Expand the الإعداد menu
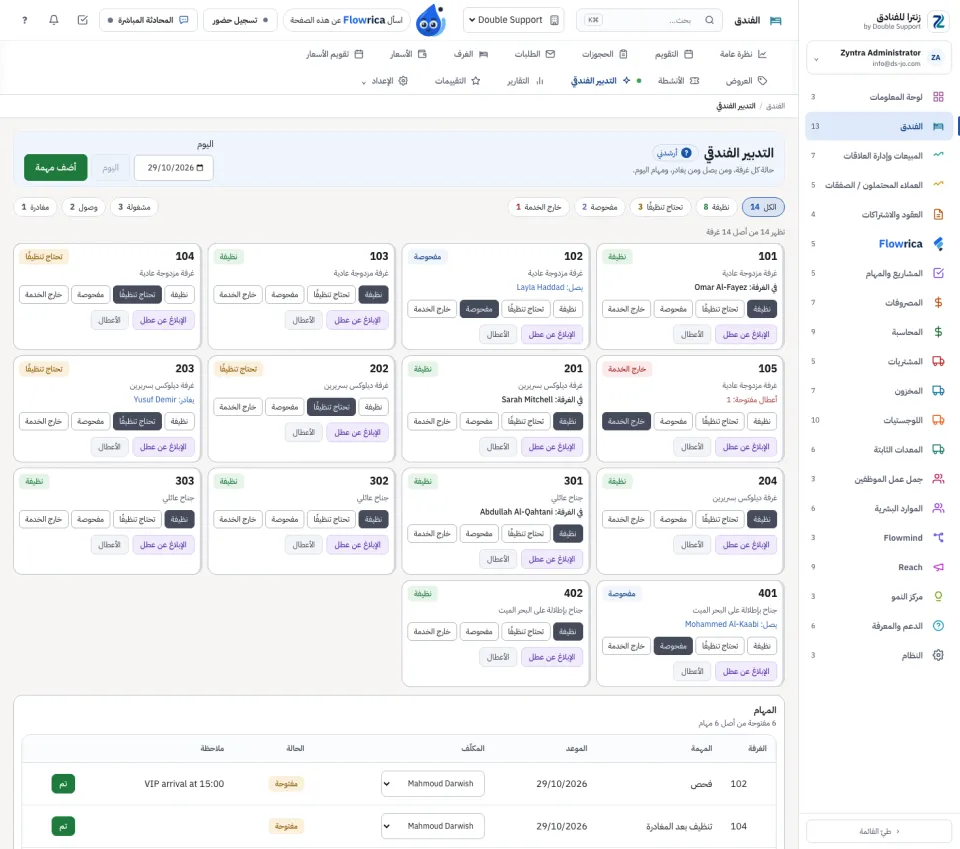960x849 pixels. (x=384, y=81)
